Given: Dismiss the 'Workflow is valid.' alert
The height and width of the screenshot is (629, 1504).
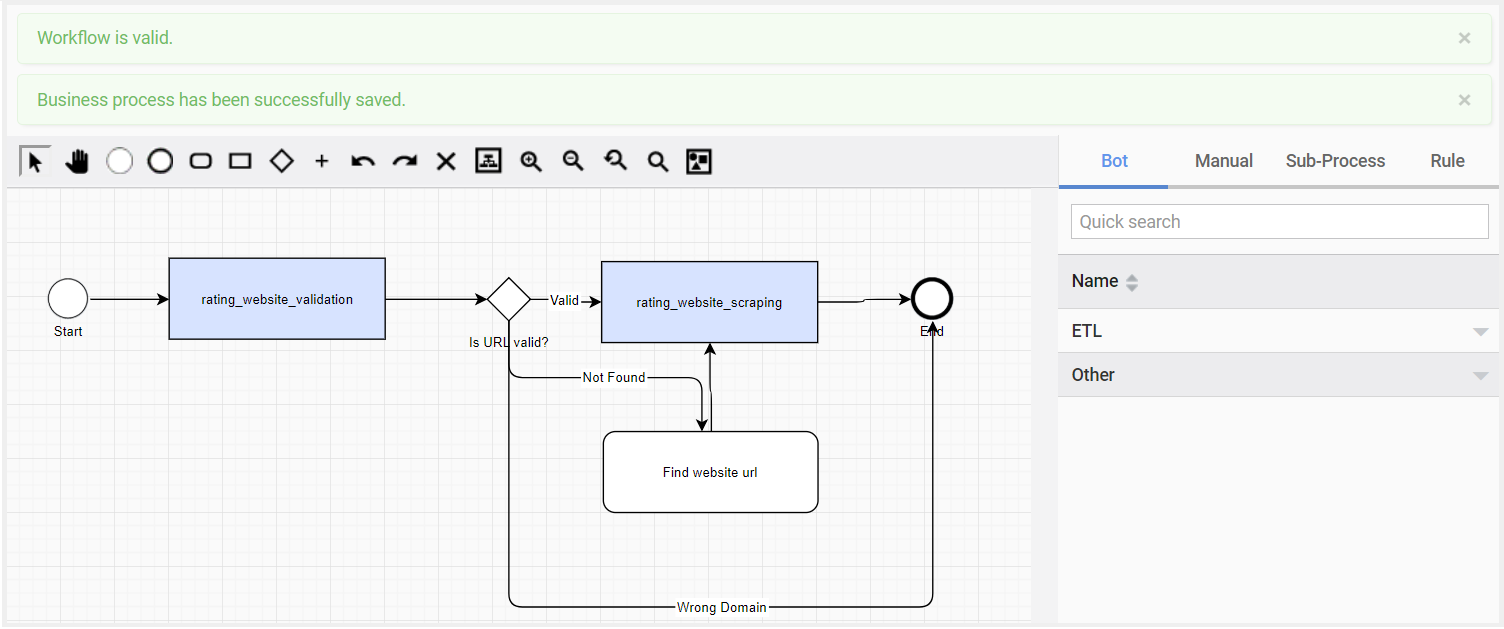Looking at the screenshot, I should [1464, 38].
